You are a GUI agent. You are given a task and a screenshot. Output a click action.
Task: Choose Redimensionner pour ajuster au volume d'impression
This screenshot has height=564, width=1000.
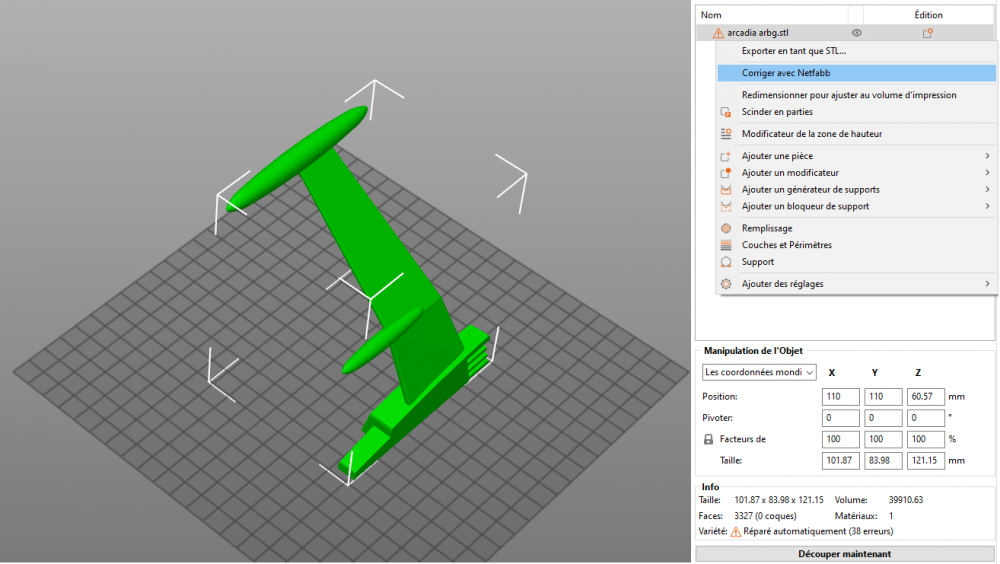tap(849, 94)
